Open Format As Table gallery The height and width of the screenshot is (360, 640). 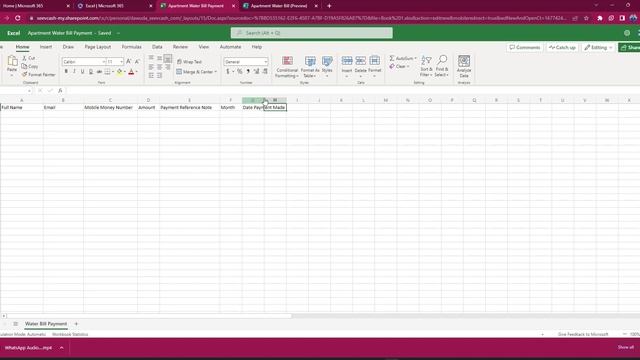(x=310, y=67)
